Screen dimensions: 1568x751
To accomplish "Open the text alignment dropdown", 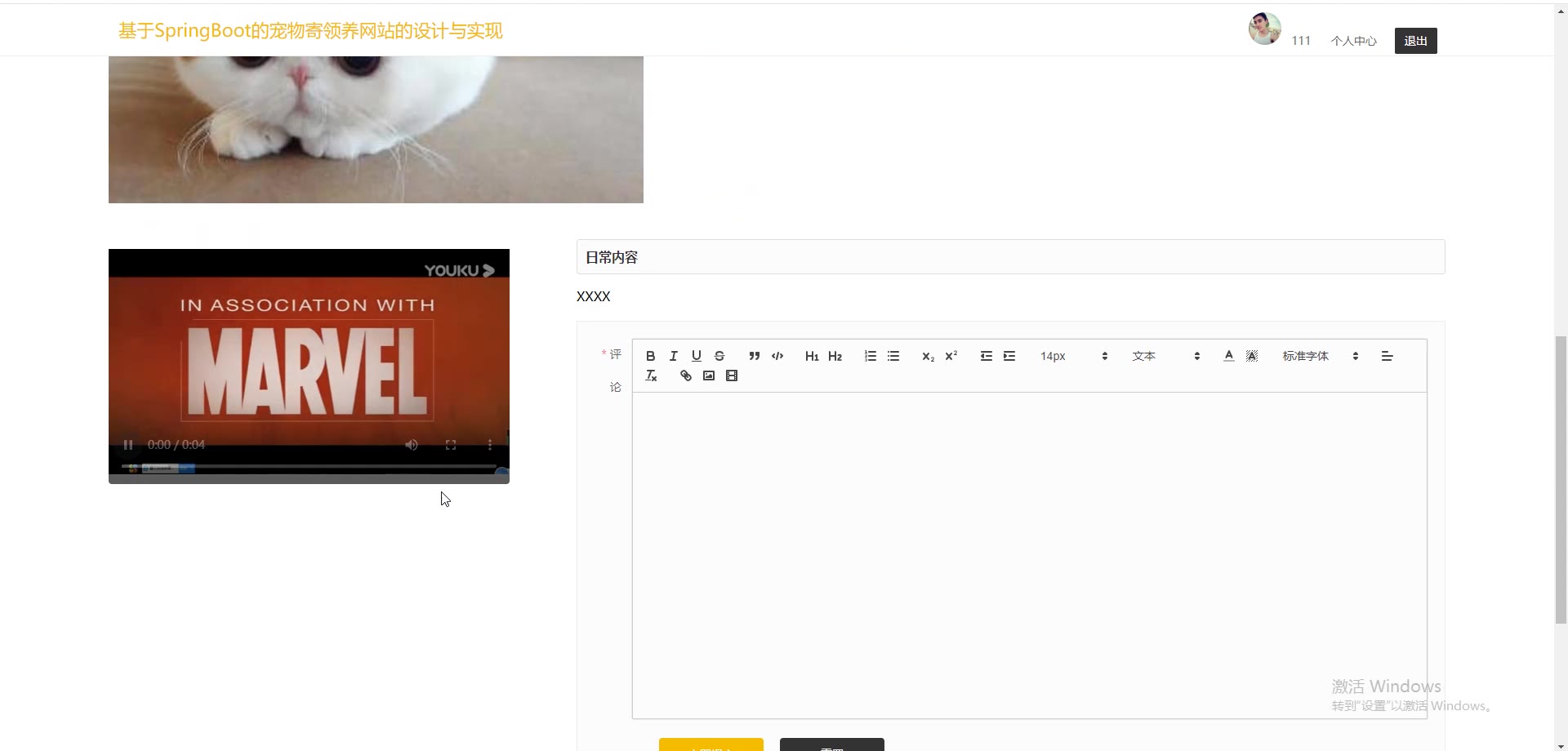I will point(1387,356).
